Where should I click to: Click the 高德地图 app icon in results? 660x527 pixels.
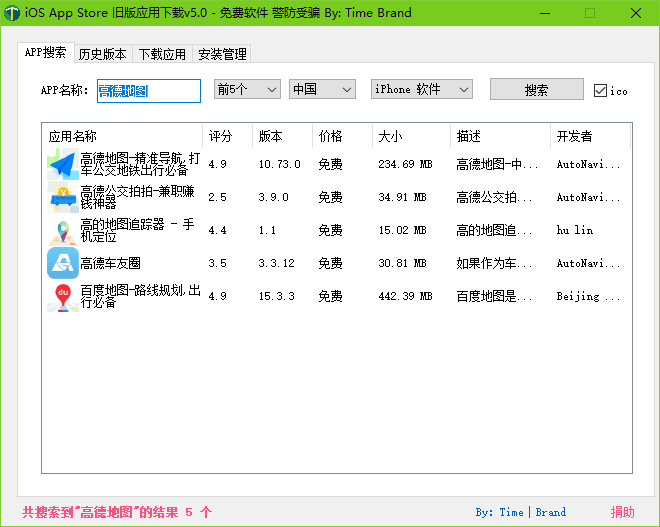63,164
